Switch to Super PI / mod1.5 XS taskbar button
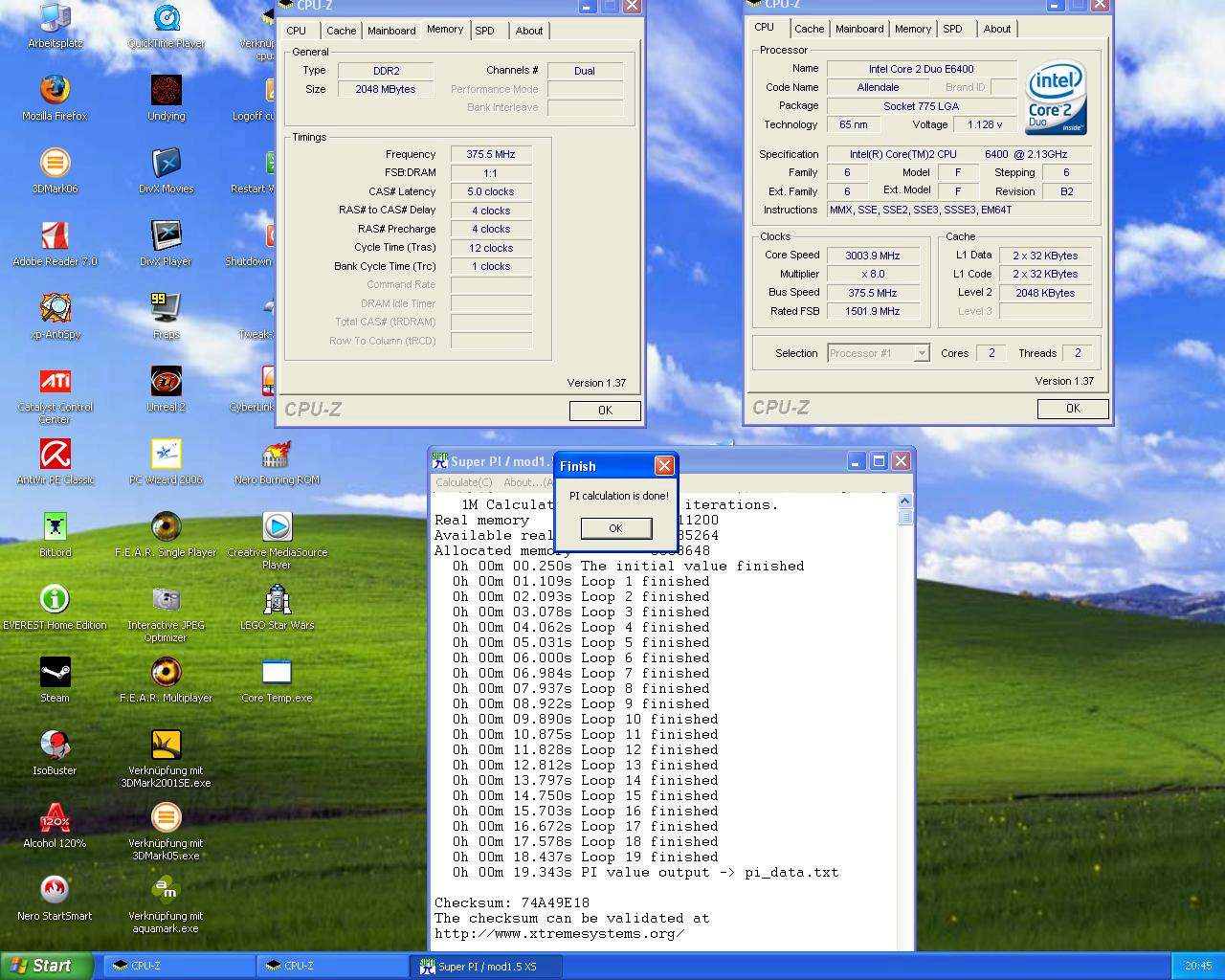 [486, 966]
